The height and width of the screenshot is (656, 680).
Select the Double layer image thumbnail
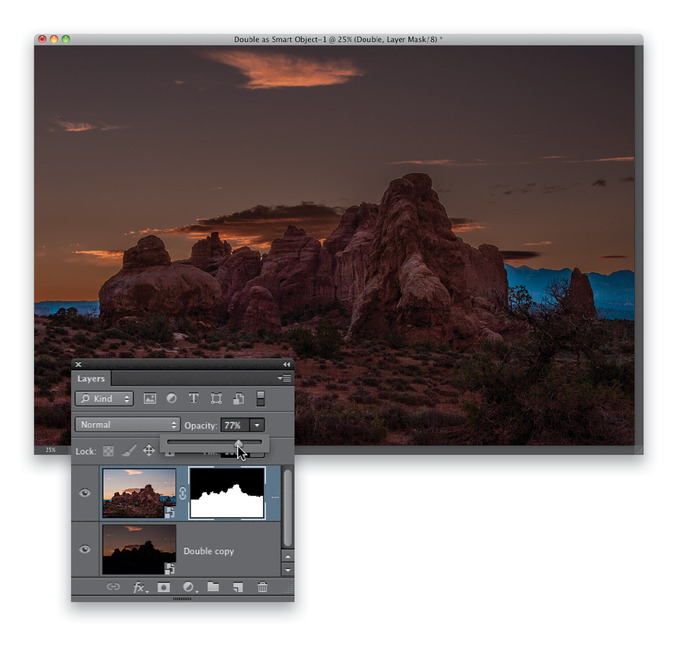point(139,493)
